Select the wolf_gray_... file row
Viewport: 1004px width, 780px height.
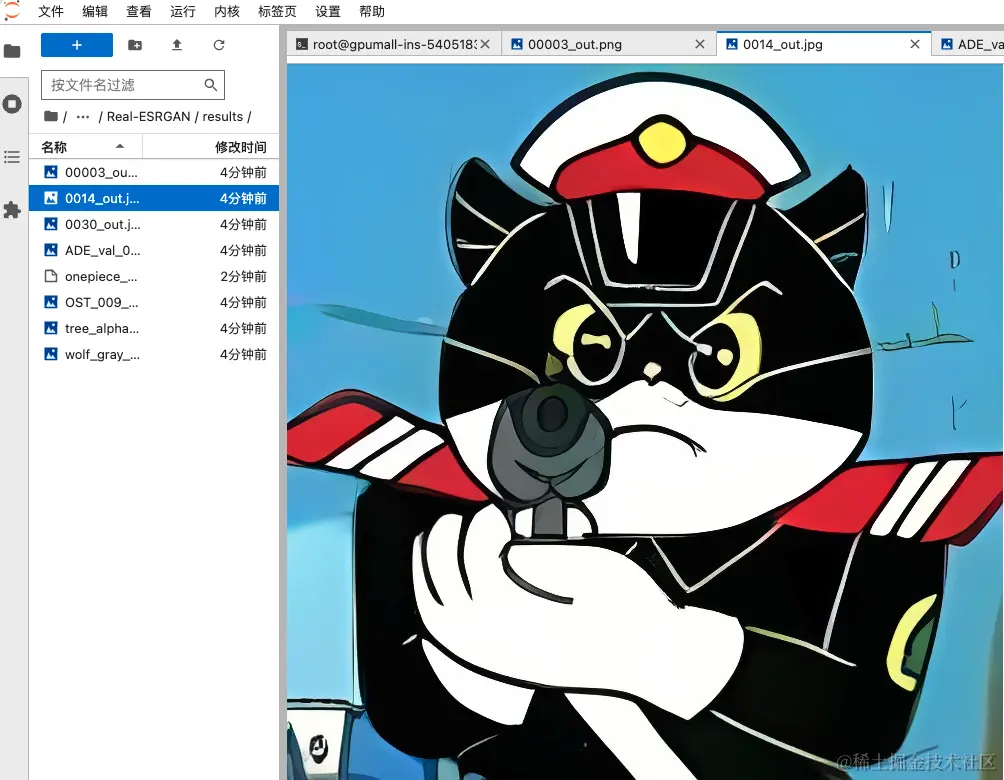[x=154, y=354]
